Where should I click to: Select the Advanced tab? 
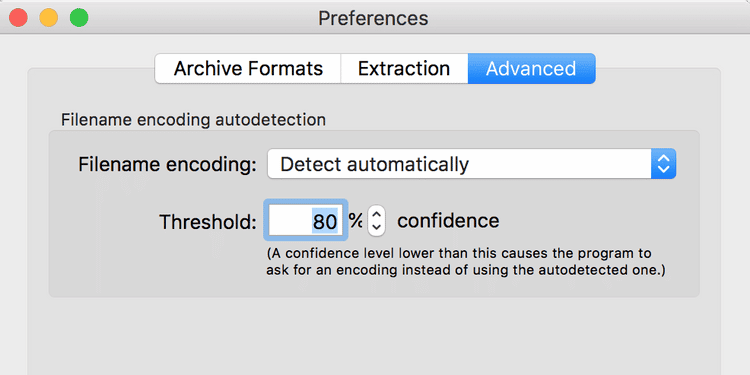tap(531, 69)
